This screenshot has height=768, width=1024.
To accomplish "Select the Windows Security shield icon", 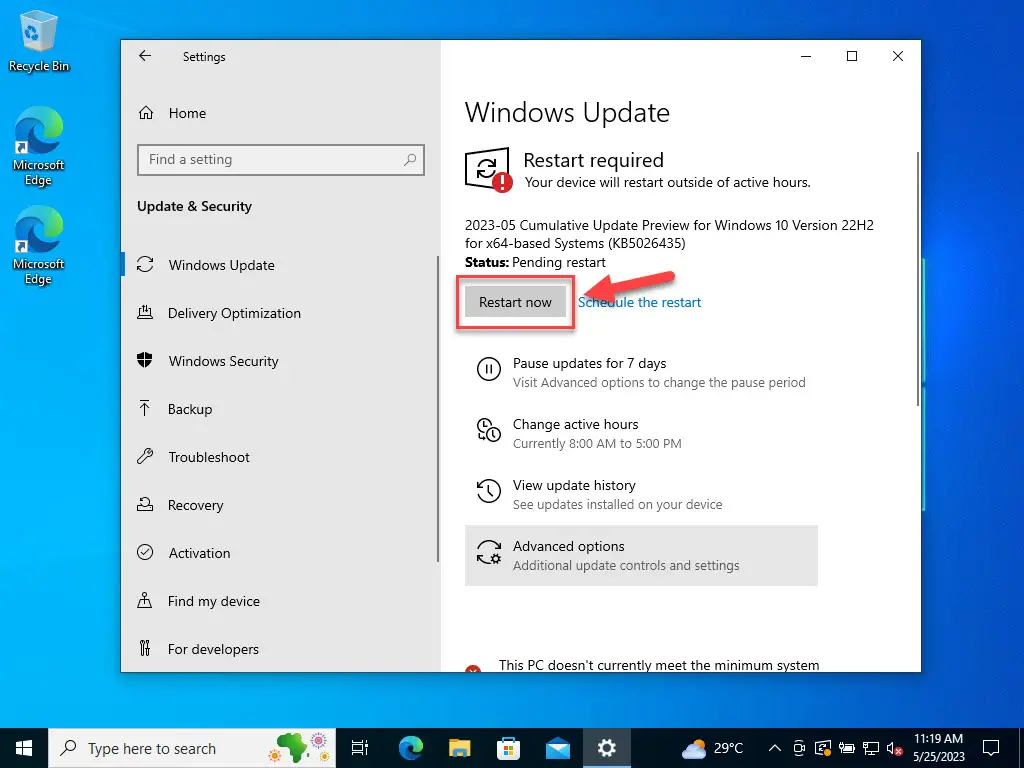I will click(x=145, y=360).
